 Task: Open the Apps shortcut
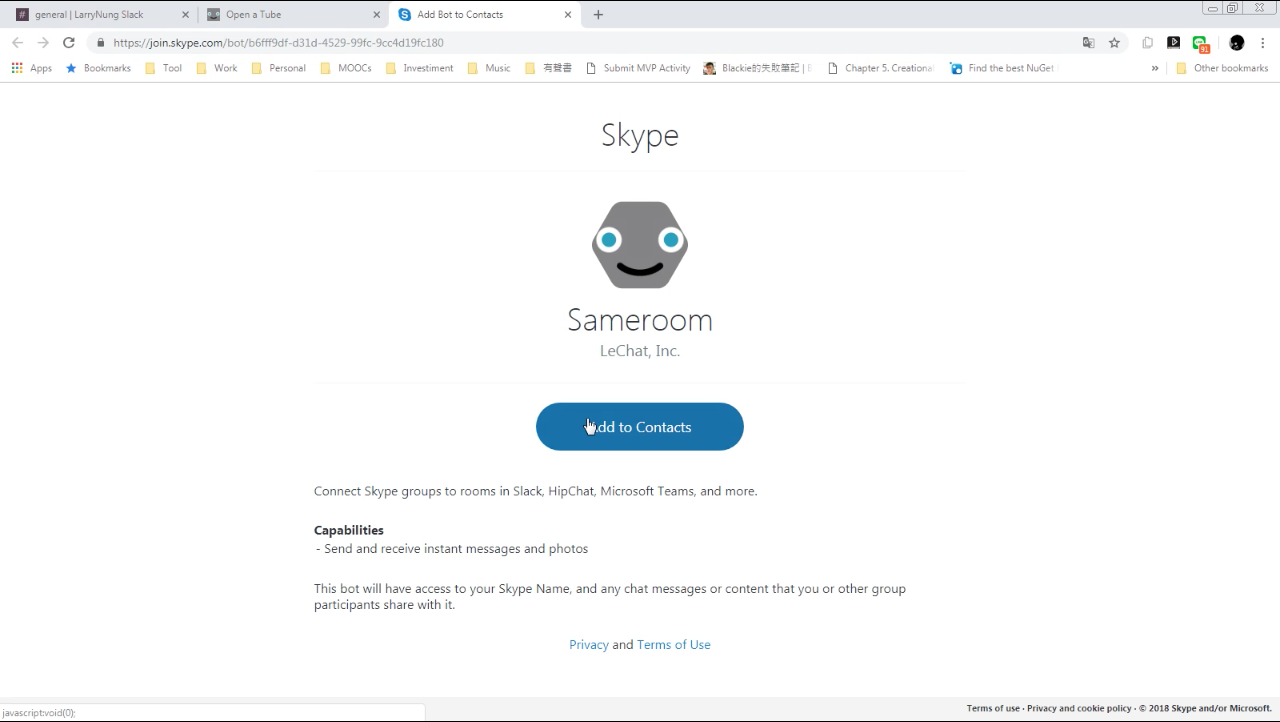point(32,68)
